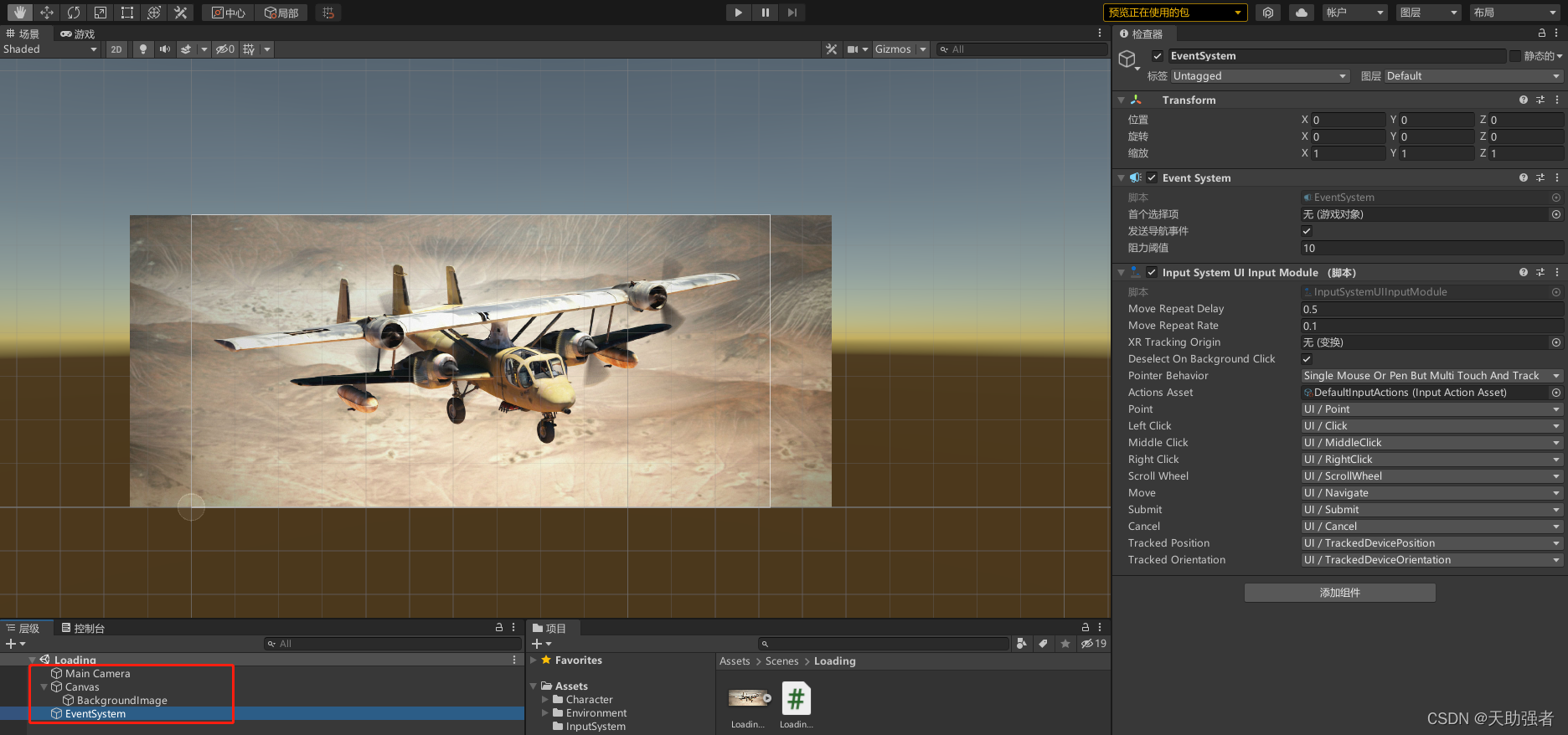Click Assets in project breadcrumb
The image size is (1568, 735).
tap(735, 661)
